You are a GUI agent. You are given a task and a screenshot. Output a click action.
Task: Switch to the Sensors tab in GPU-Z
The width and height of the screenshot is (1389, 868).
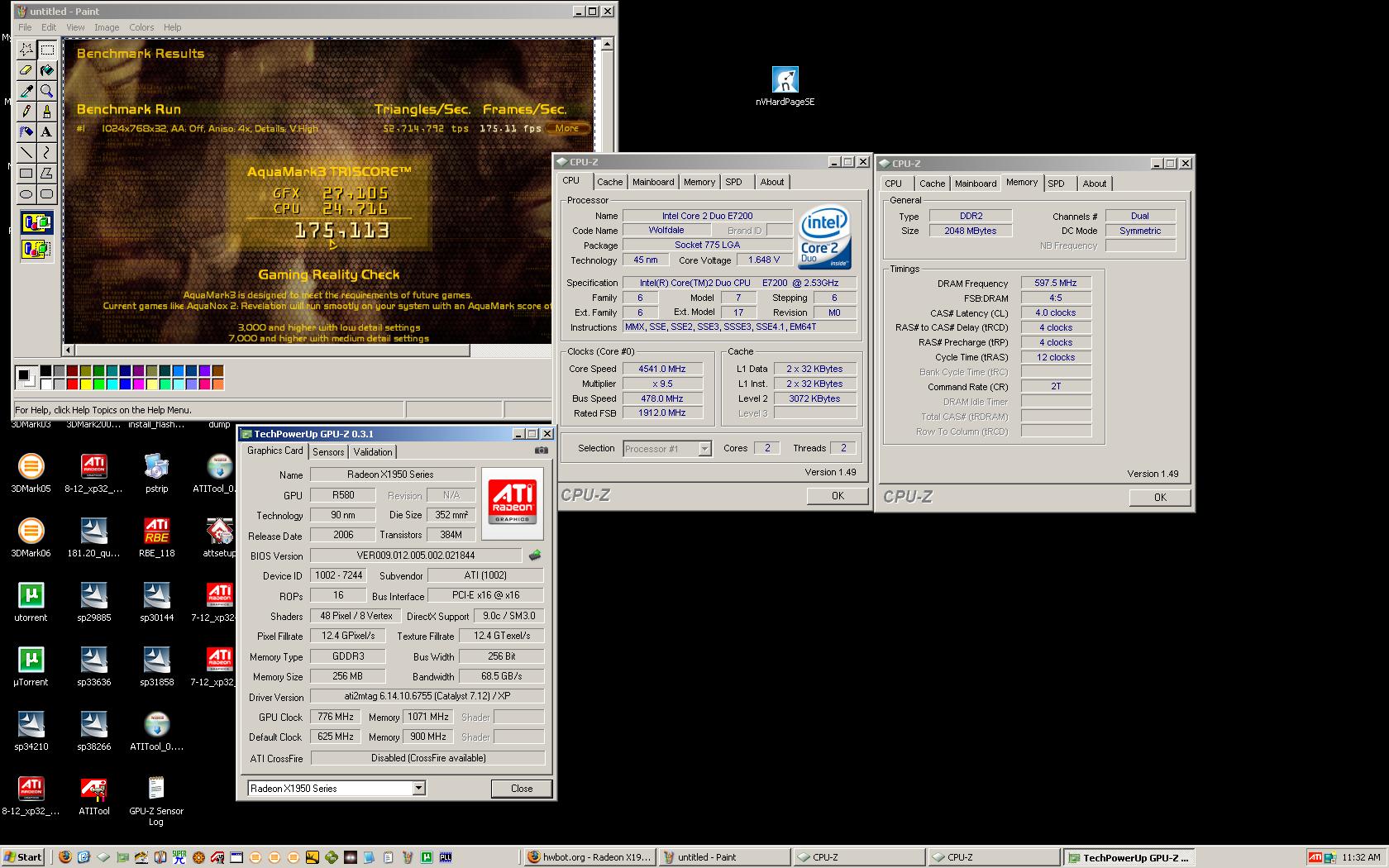point(328,451)
